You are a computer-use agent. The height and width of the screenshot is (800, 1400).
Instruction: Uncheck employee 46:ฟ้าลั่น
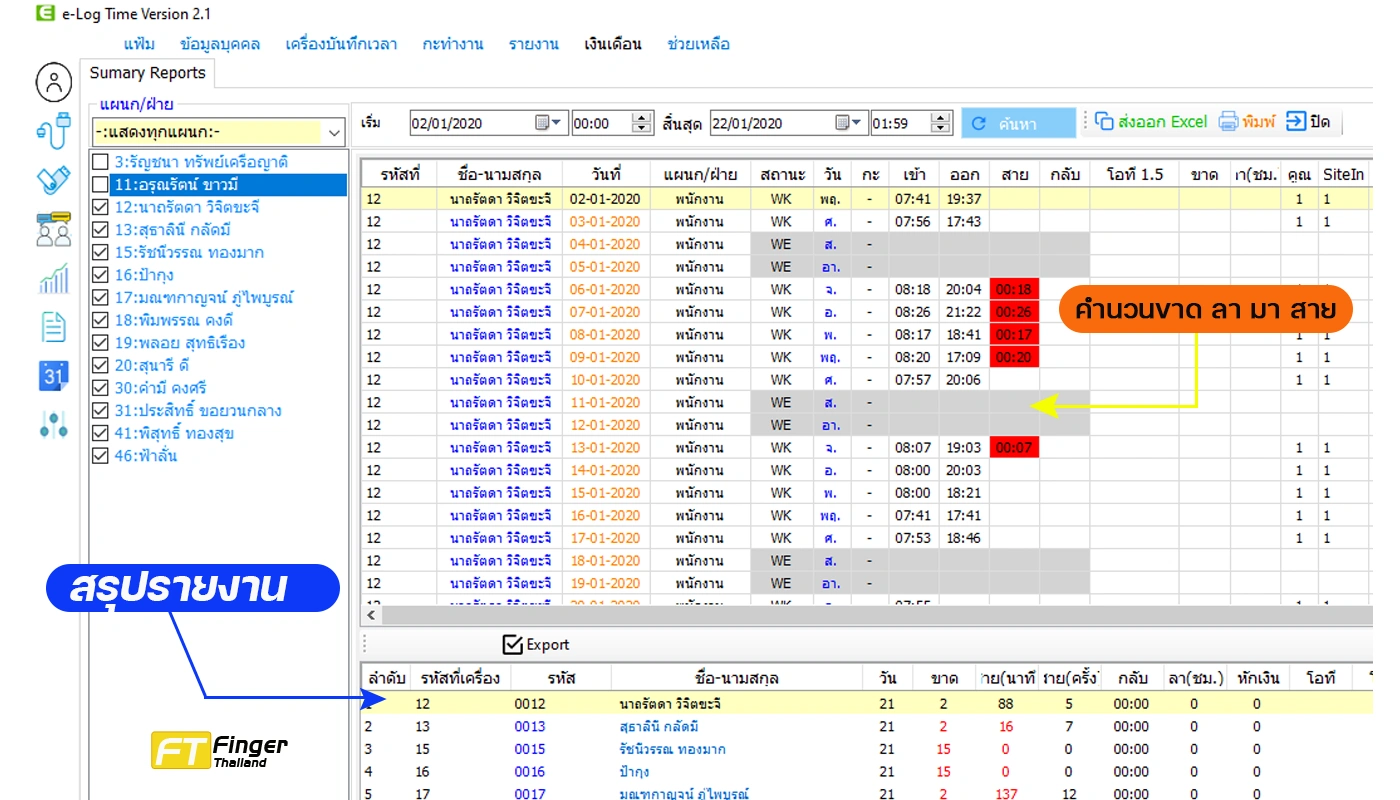point(100,456)
